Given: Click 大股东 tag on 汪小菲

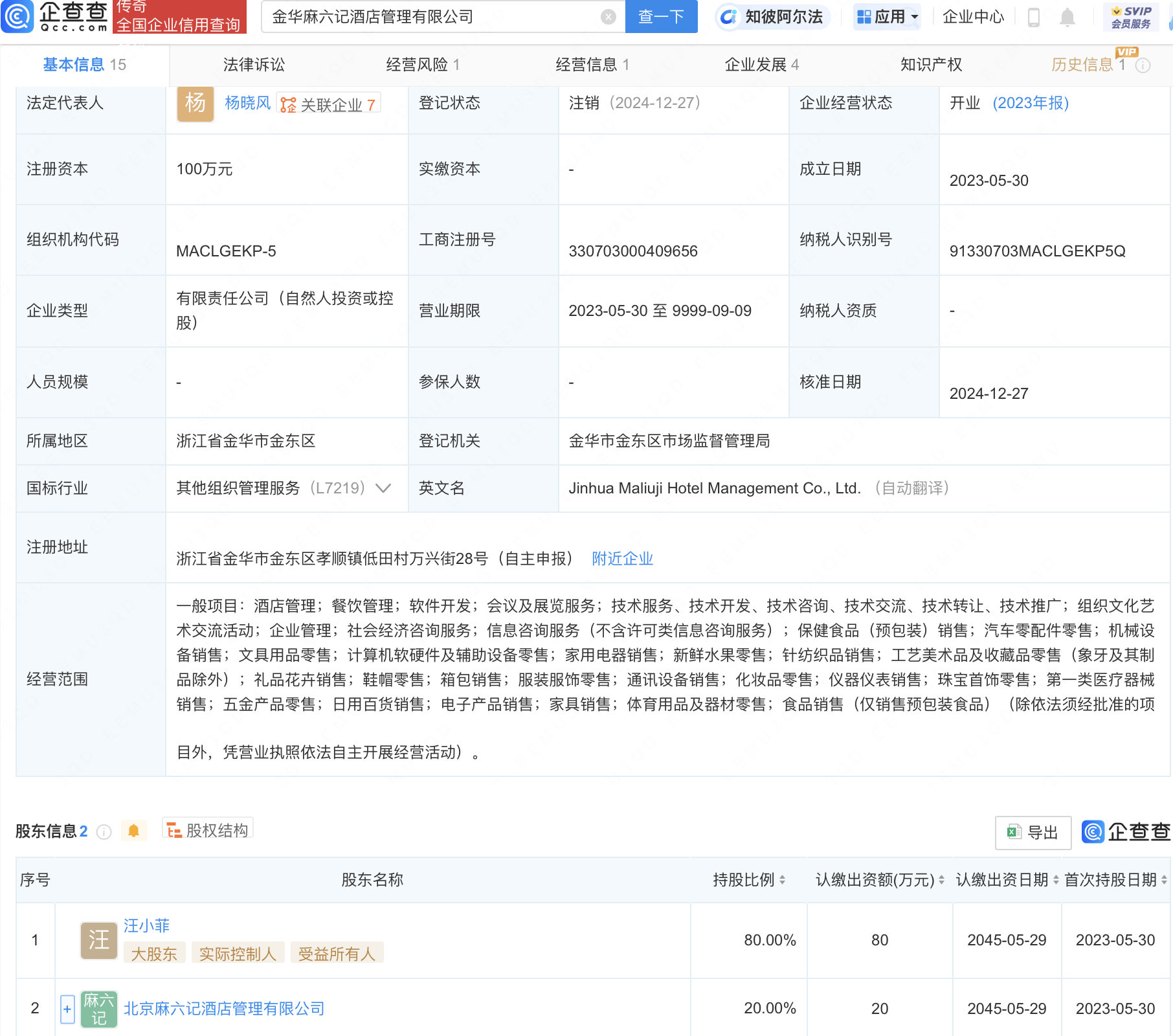Looking at the screenshot, I should click(x=154, y=954).
